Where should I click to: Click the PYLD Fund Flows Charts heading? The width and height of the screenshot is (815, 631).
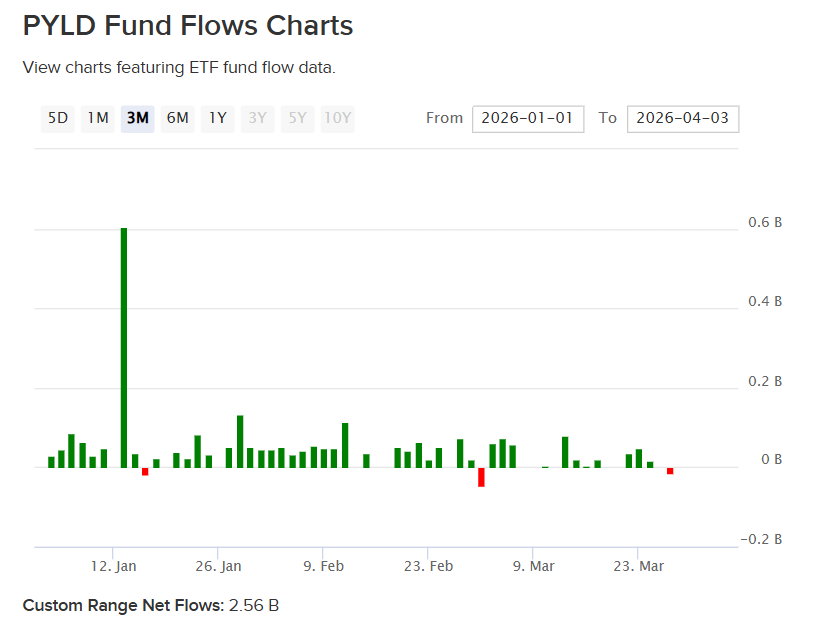click(x=188, y=25)
